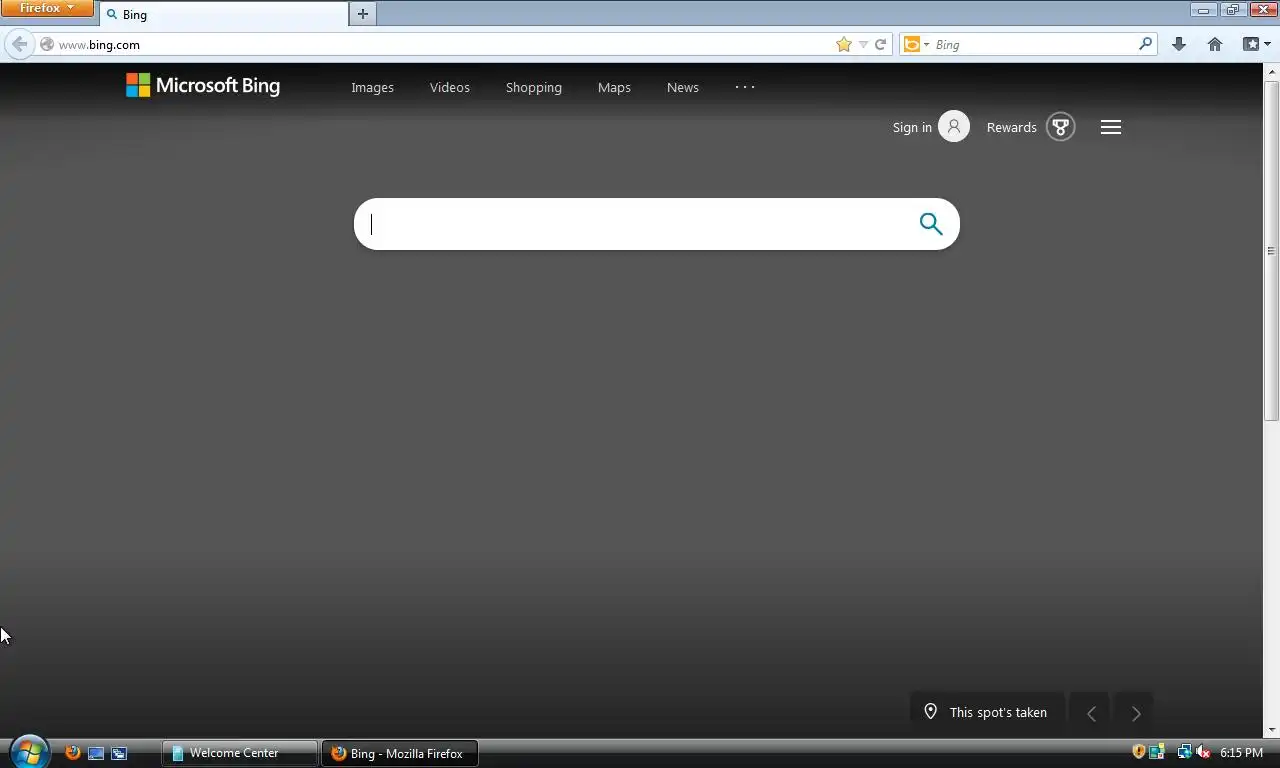Open the URL history dropdown arrow
1280x768 pixels.
point(863,44)
